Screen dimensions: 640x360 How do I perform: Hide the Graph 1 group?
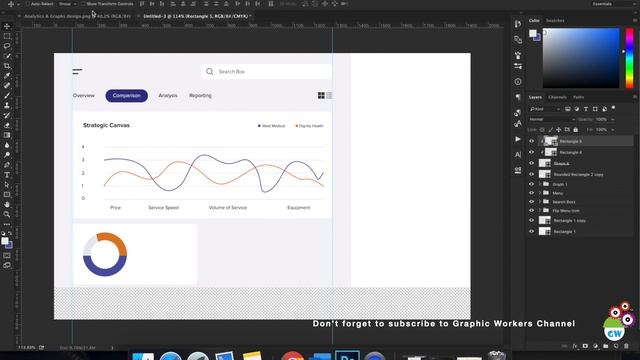(x=531, y=184)
